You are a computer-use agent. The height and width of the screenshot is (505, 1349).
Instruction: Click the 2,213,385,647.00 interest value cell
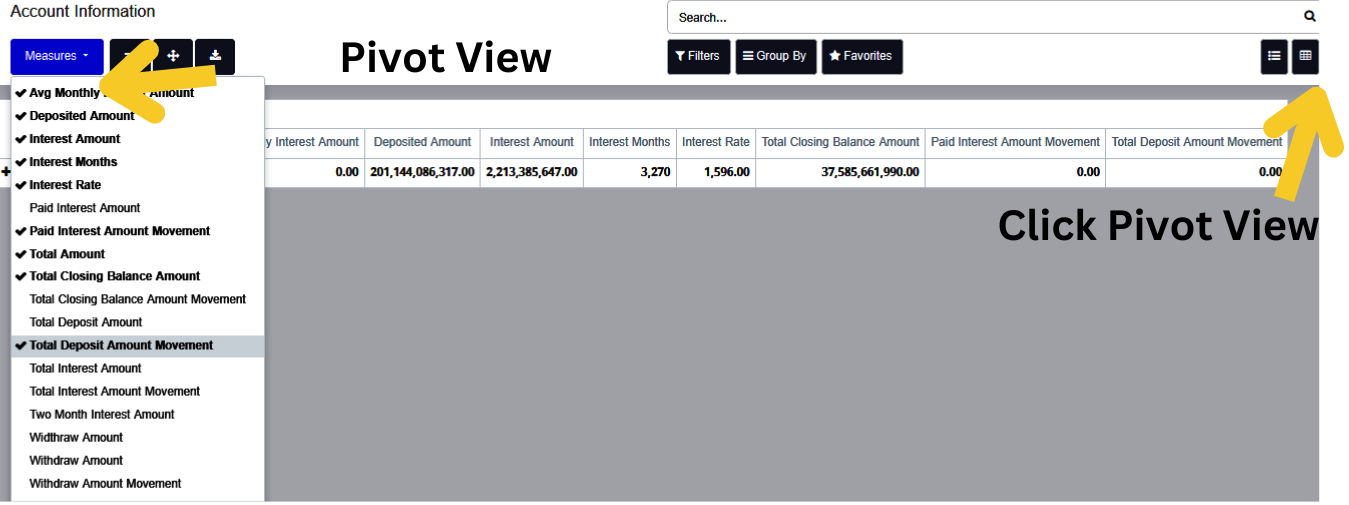(532, 172)
